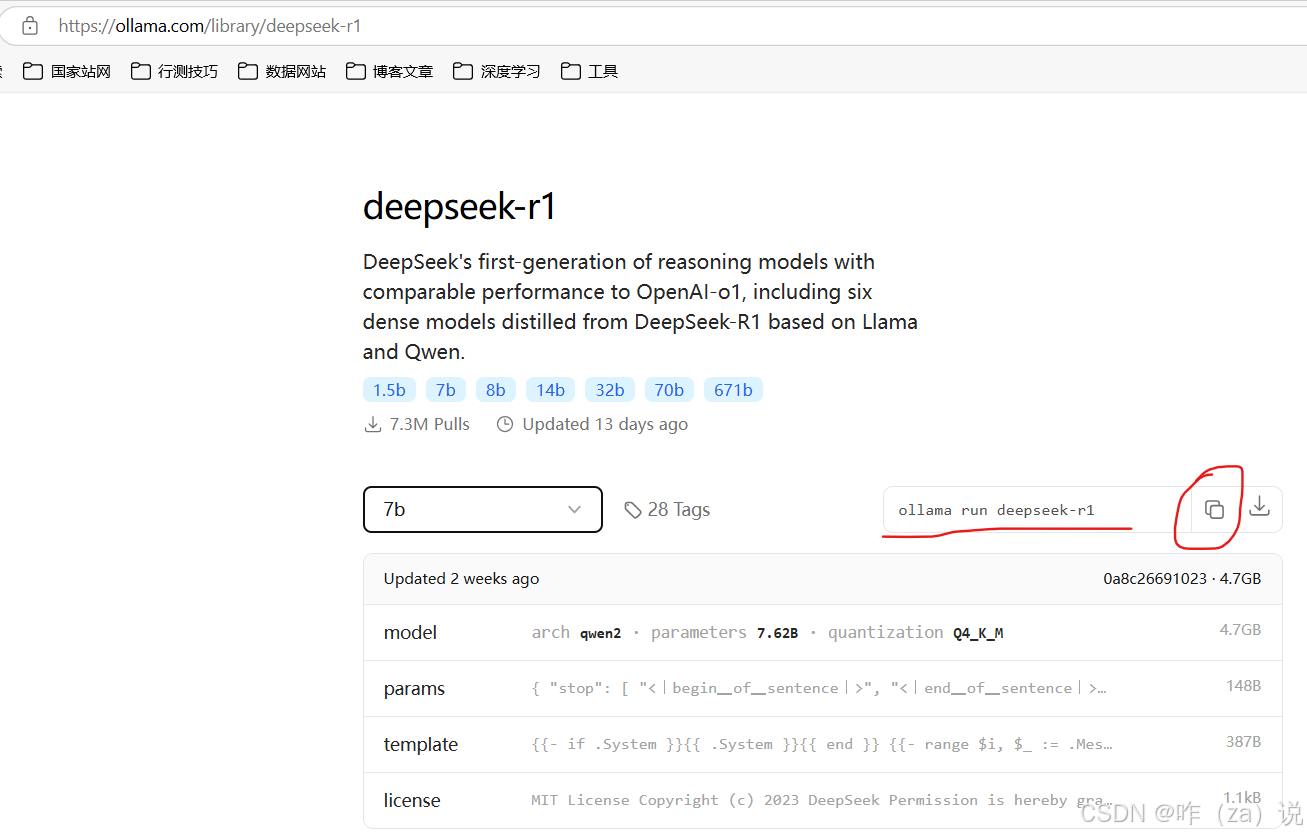
Task: Open the 博客文章 bookmark folder
Action: (389, 71)
